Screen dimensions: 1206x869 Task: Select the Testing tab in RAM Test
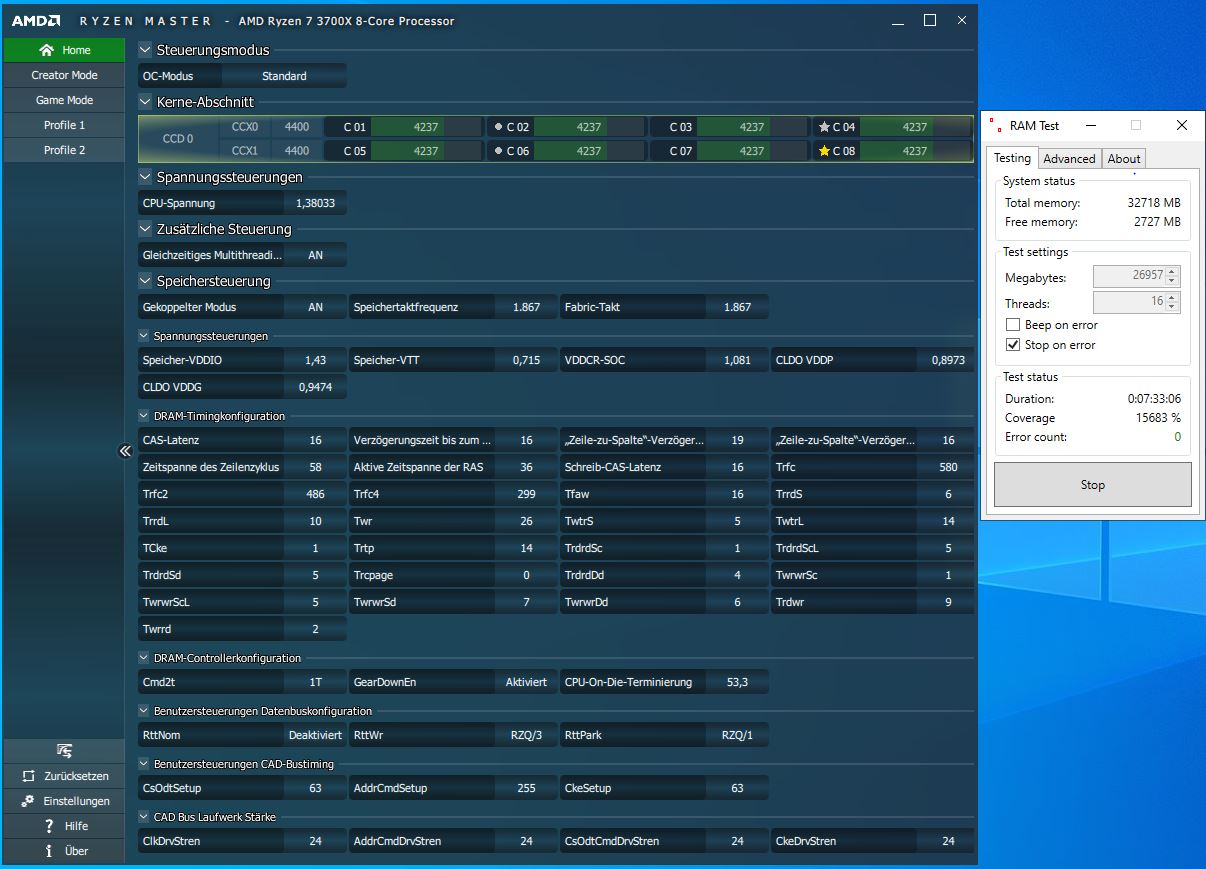(x=1012, y=158)
